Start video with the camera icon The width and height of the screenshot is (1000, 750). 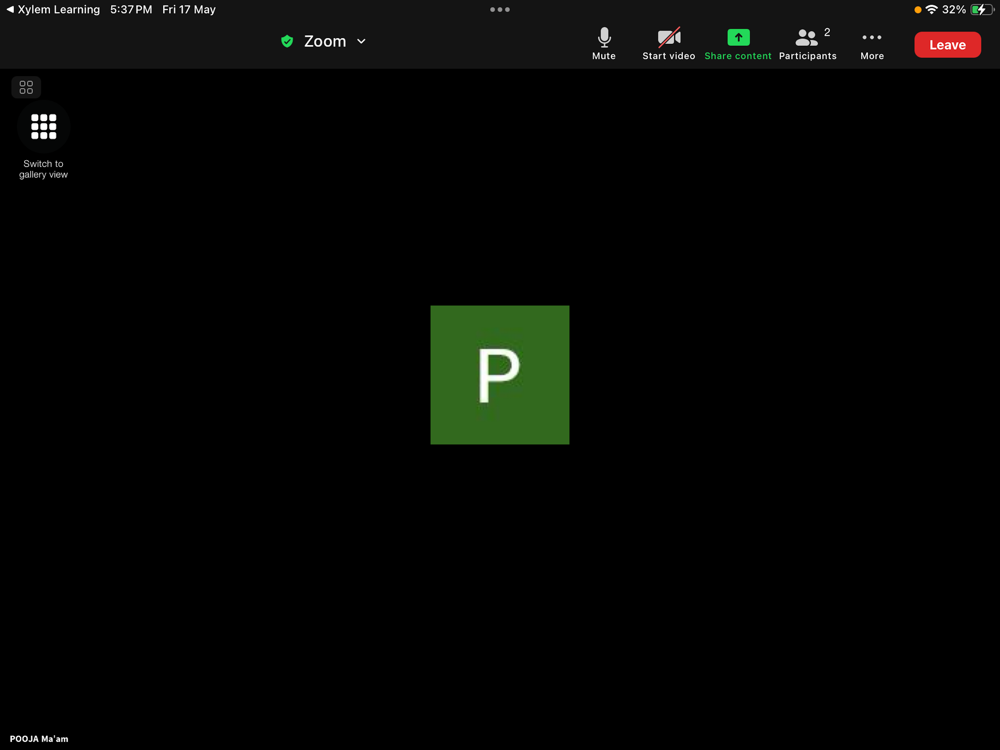[x=668, y=38]
